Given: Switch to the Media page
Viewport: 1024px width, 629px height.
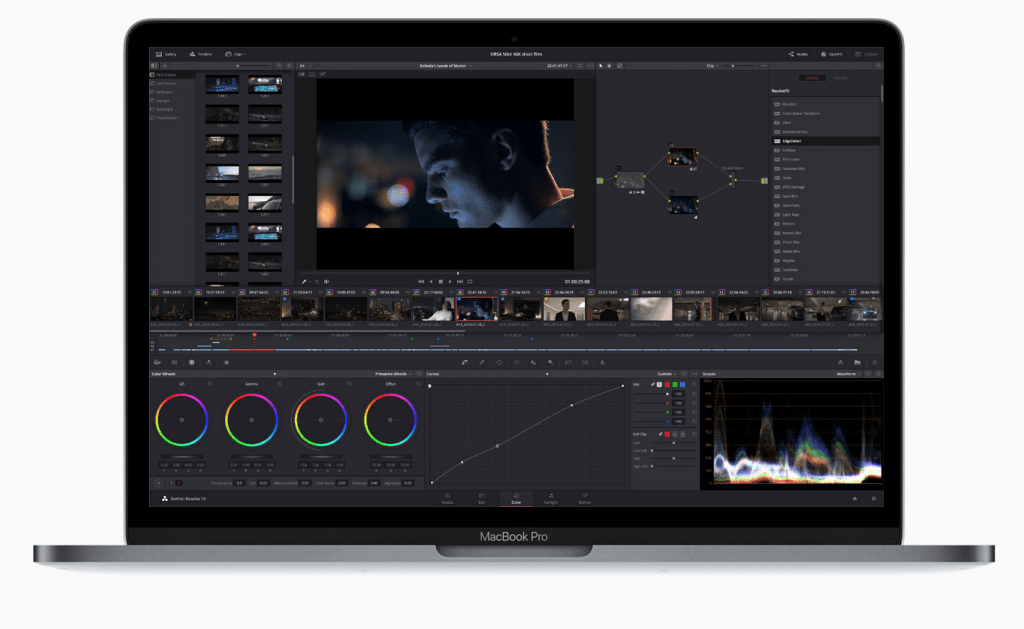Looking at the screenshot, I should (447, 498).
